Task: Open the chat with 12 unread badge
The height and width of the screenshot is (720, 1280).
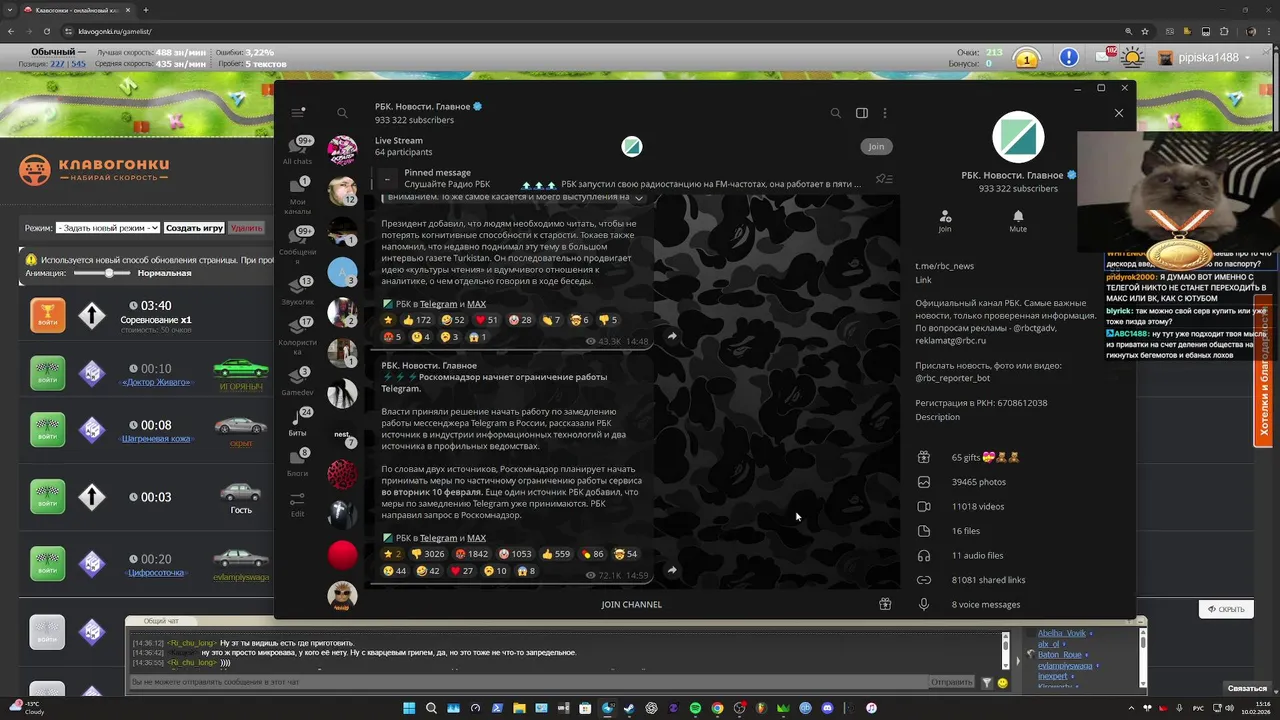Action: pyautogui.click(x=342, y=190)
